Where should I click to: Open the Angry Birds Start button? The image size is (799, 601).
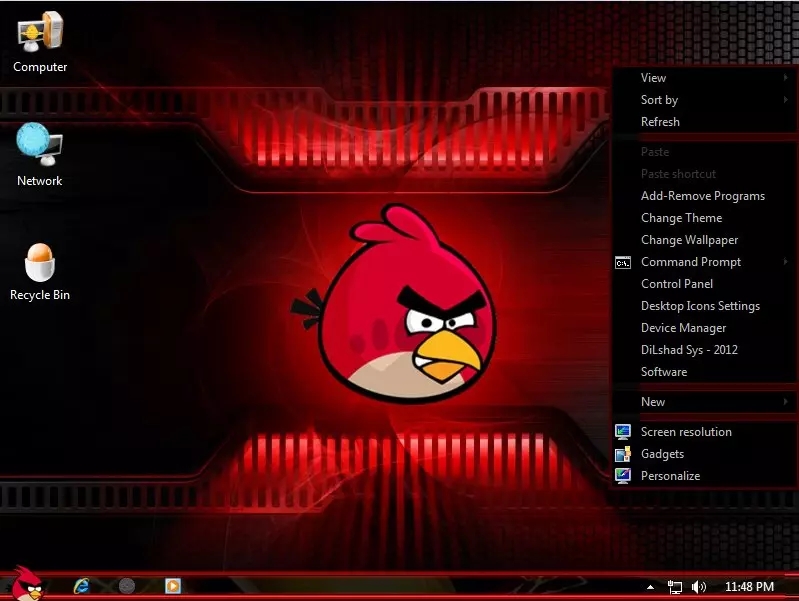(x=25, y=583)
